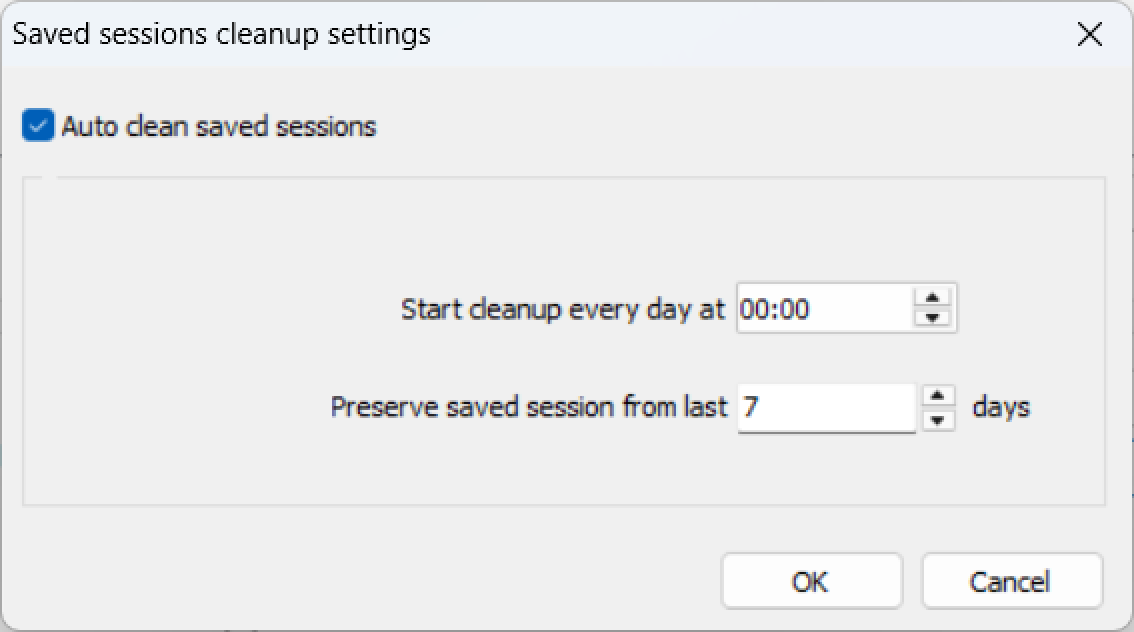
Task: Select the hours portion of 00:00
Action: [751, 310]
